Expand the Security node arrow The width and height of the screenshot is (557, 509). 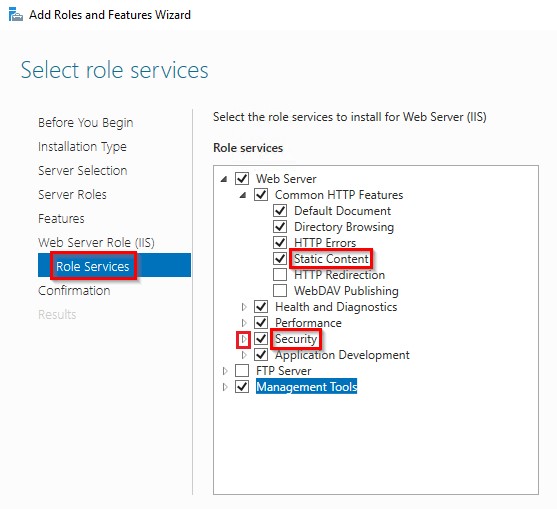tap(244, 339)
